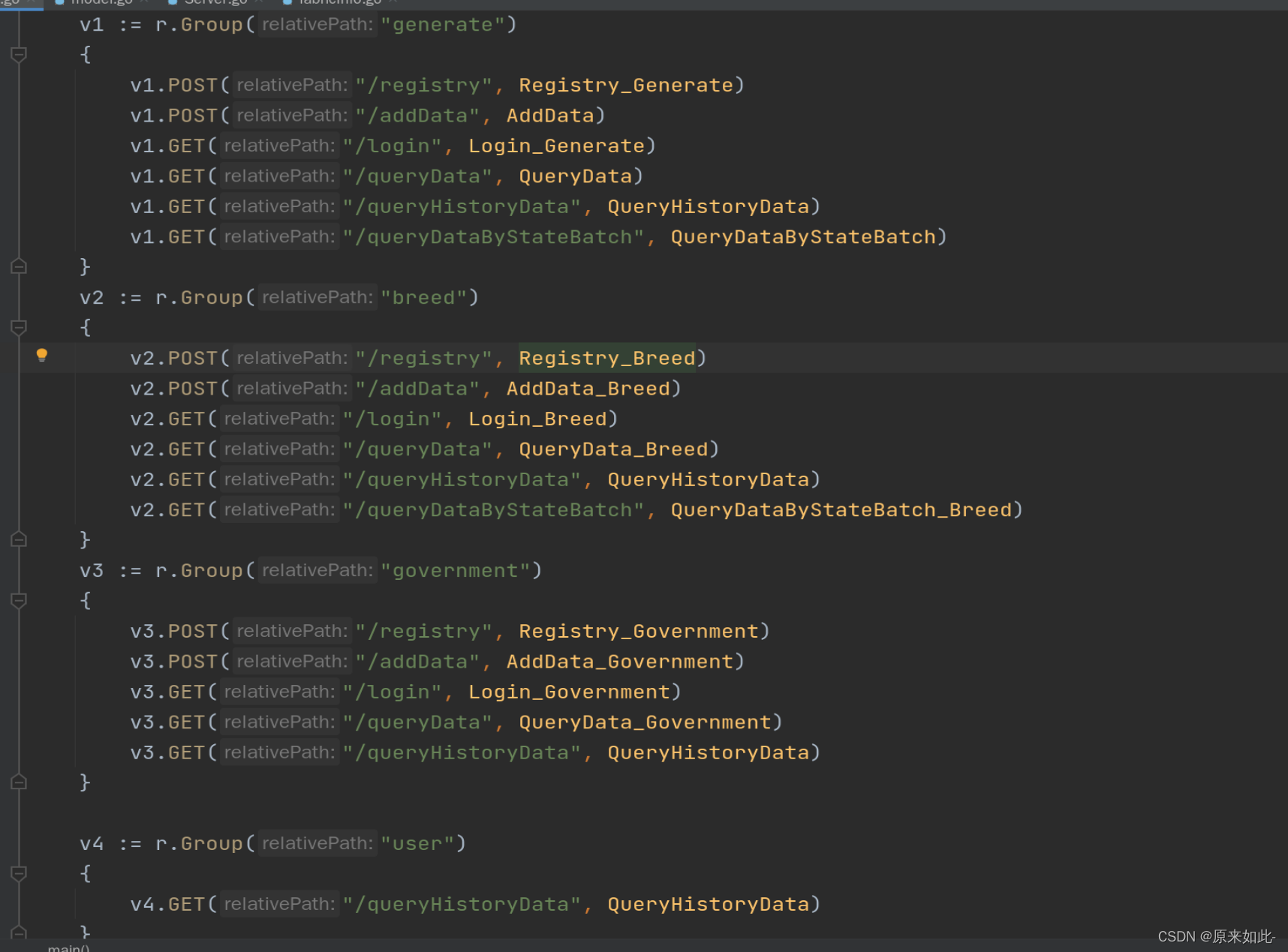The image size is (1288, 952).
Task: Click the highlighted Registry_Breed identifier
Action: pos(607,358)
